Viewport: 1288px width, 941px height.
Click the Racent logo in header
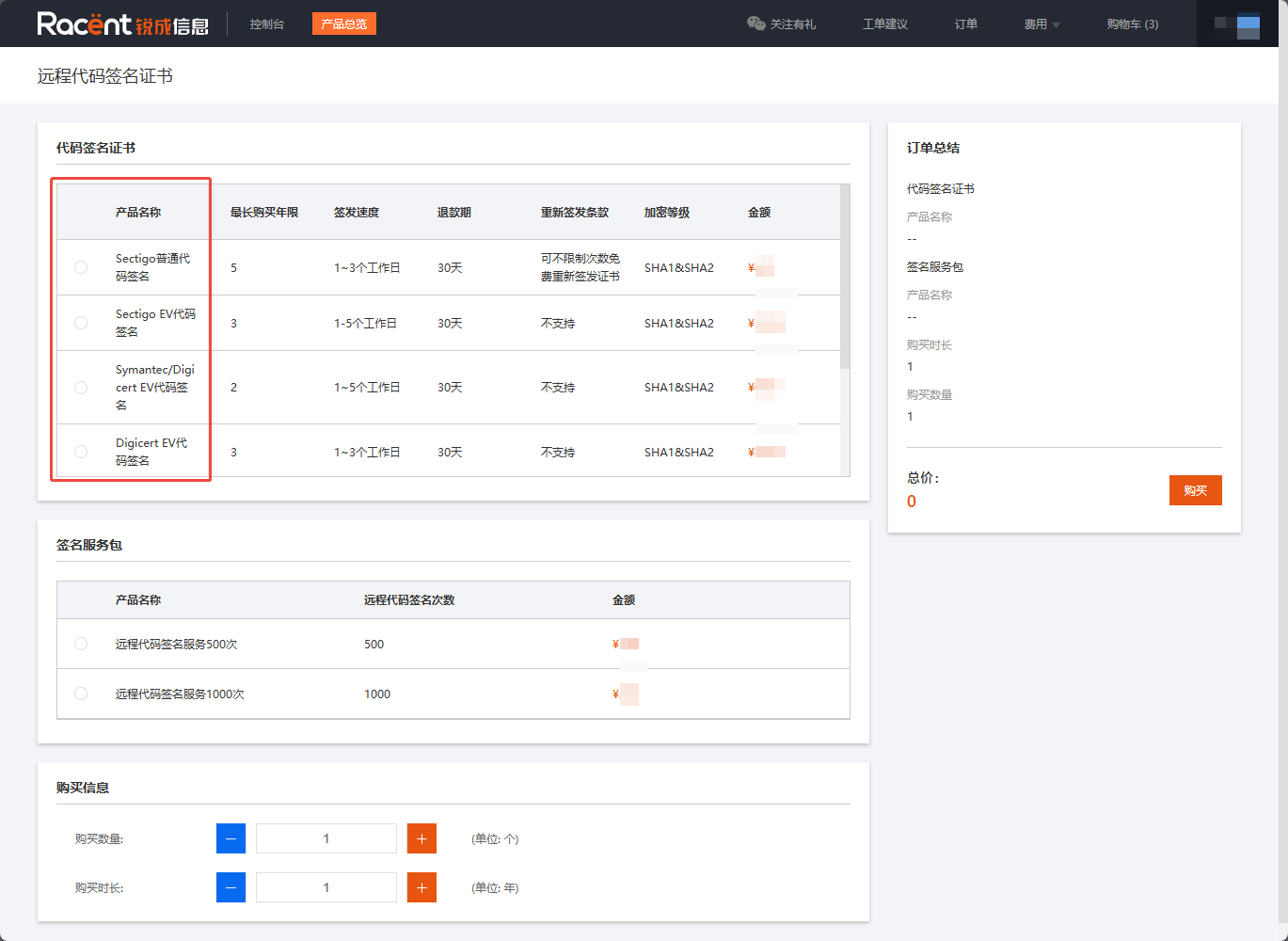point(122,24)
